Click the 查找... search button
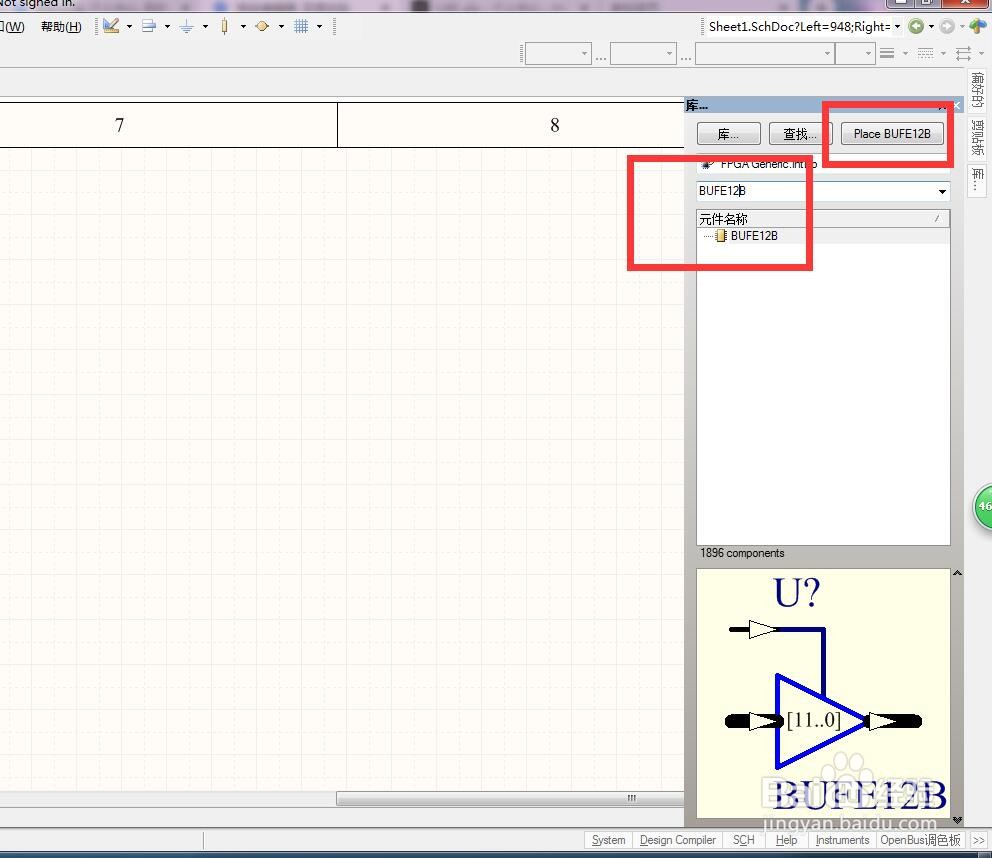992x858 pixels. pyautogui.click(x=800, y=134)
